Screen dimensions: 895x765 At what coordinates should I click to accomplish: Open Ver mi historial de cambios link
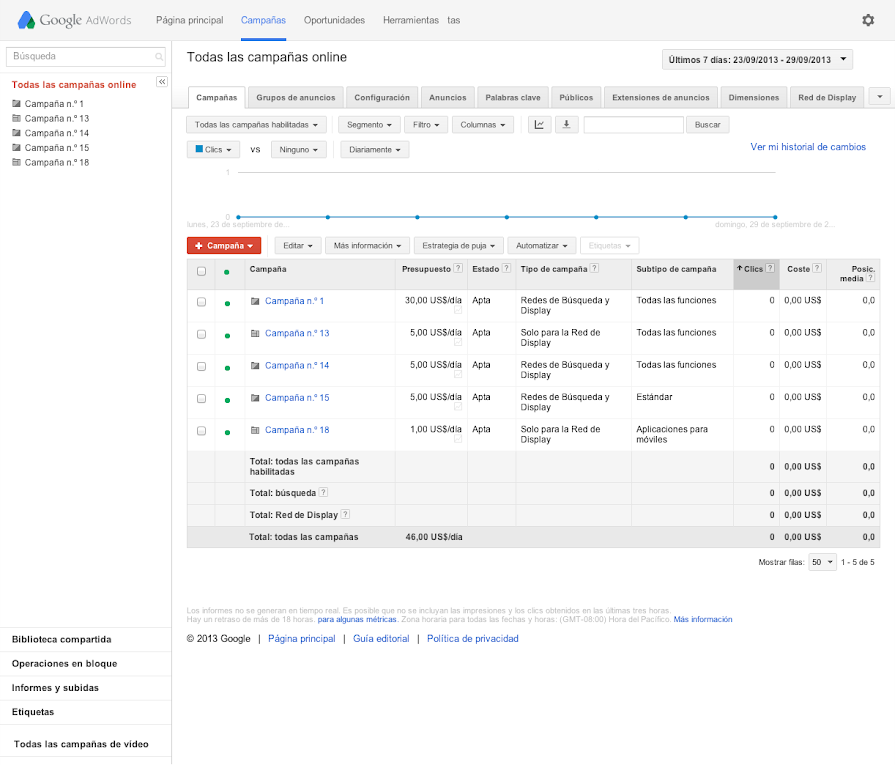coord(808,147)
